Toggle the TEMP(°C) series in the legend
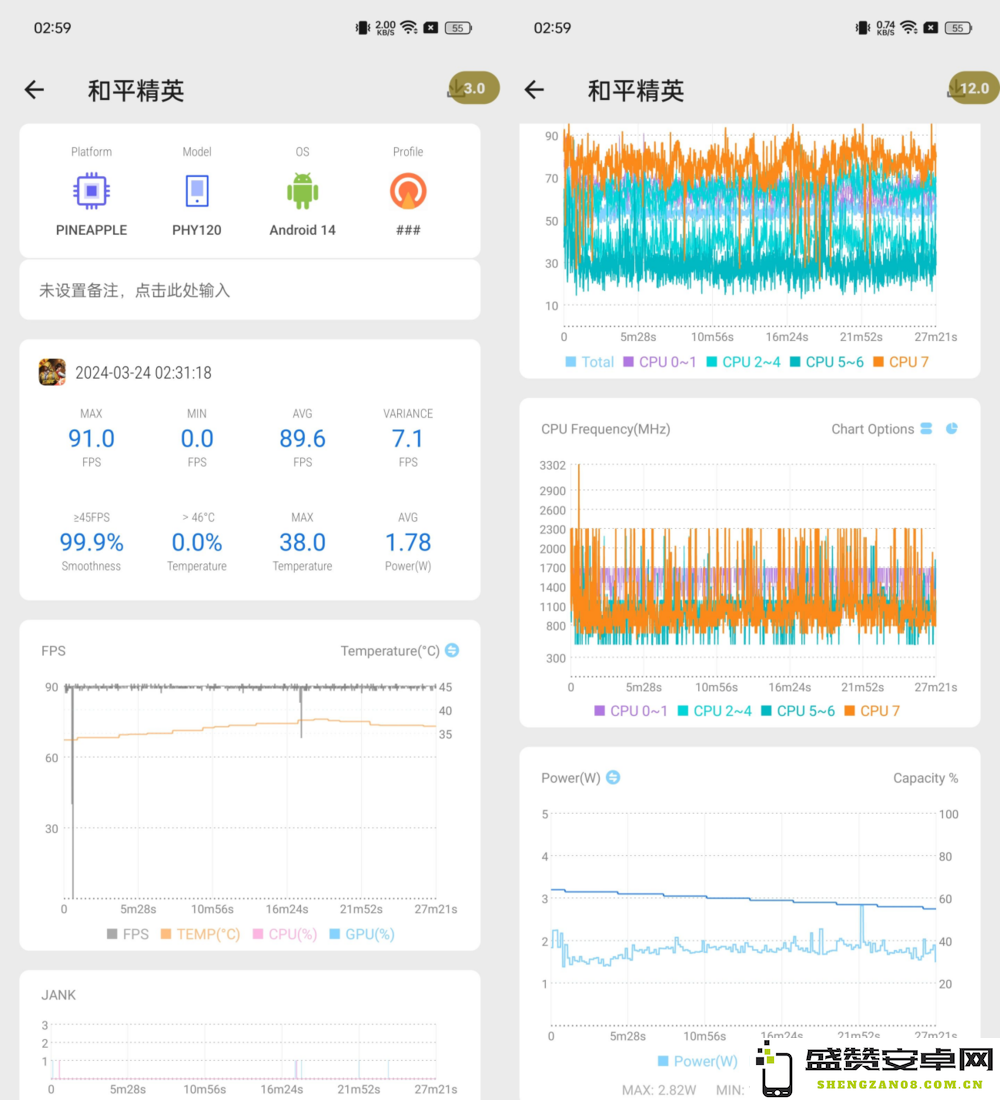 [x=201, y=934]
